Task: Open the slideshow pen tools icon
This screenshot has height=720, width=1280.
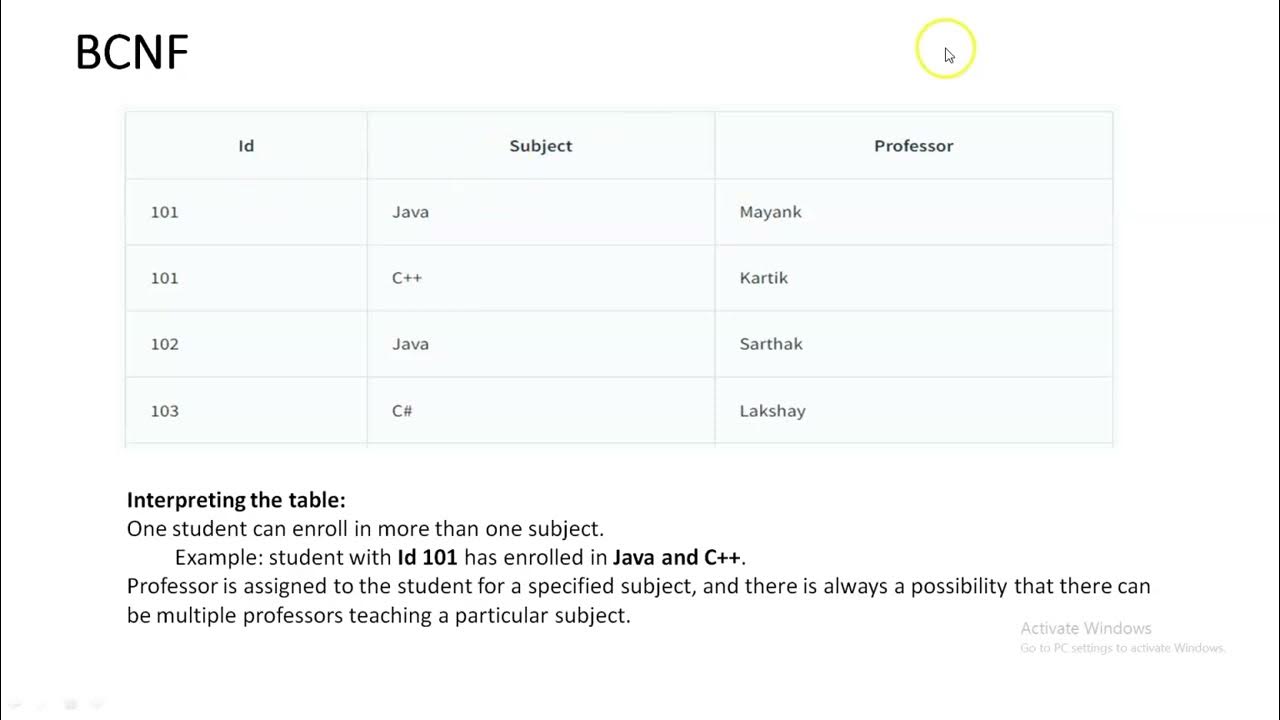Action: click(x=70, y=705)
